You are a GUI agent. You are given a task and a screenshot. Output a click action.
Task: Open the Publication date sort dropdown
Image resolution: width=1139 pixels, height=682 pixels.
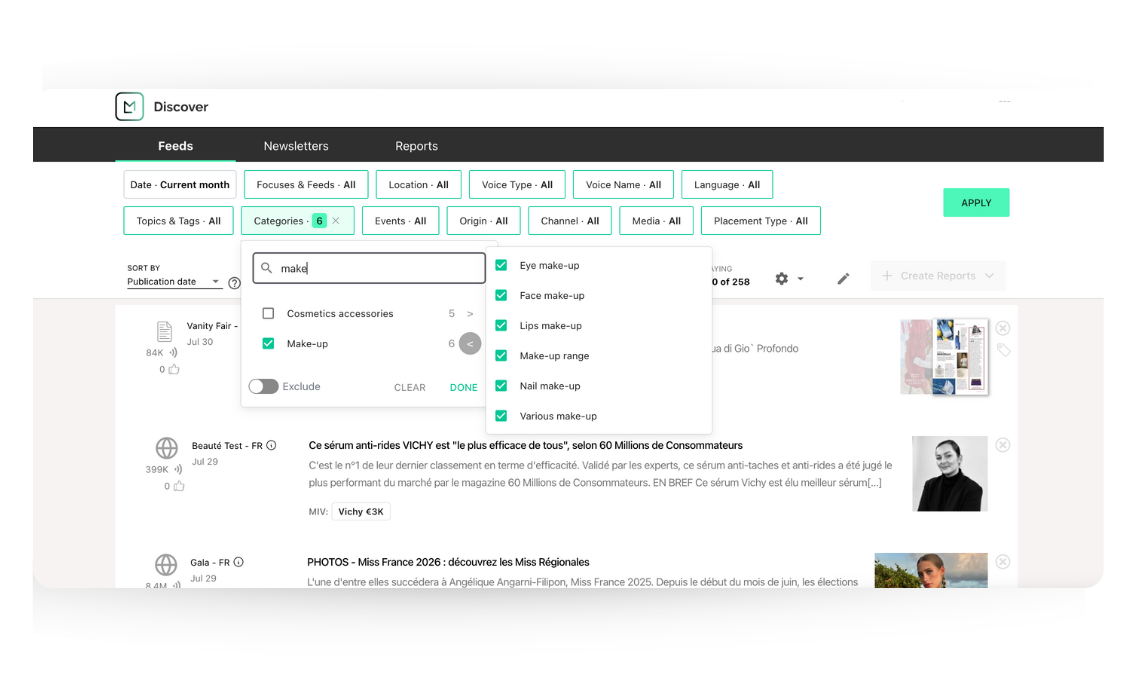173,282
